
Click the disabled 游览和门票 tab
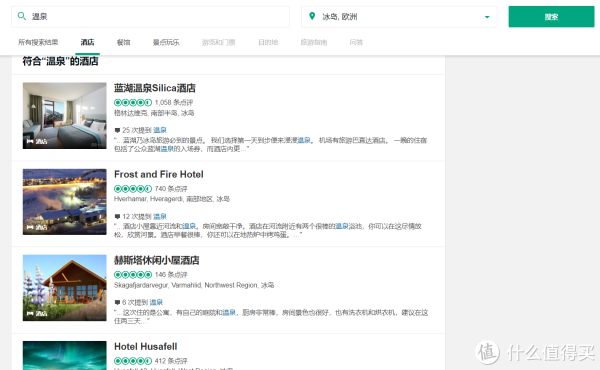218,42
